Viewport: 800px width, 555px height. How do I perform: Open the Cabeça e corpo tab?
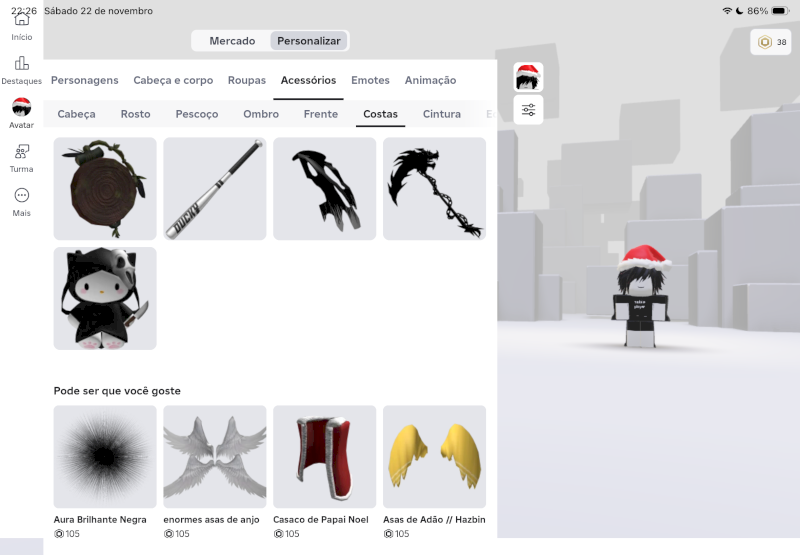[x=173, y=80]
